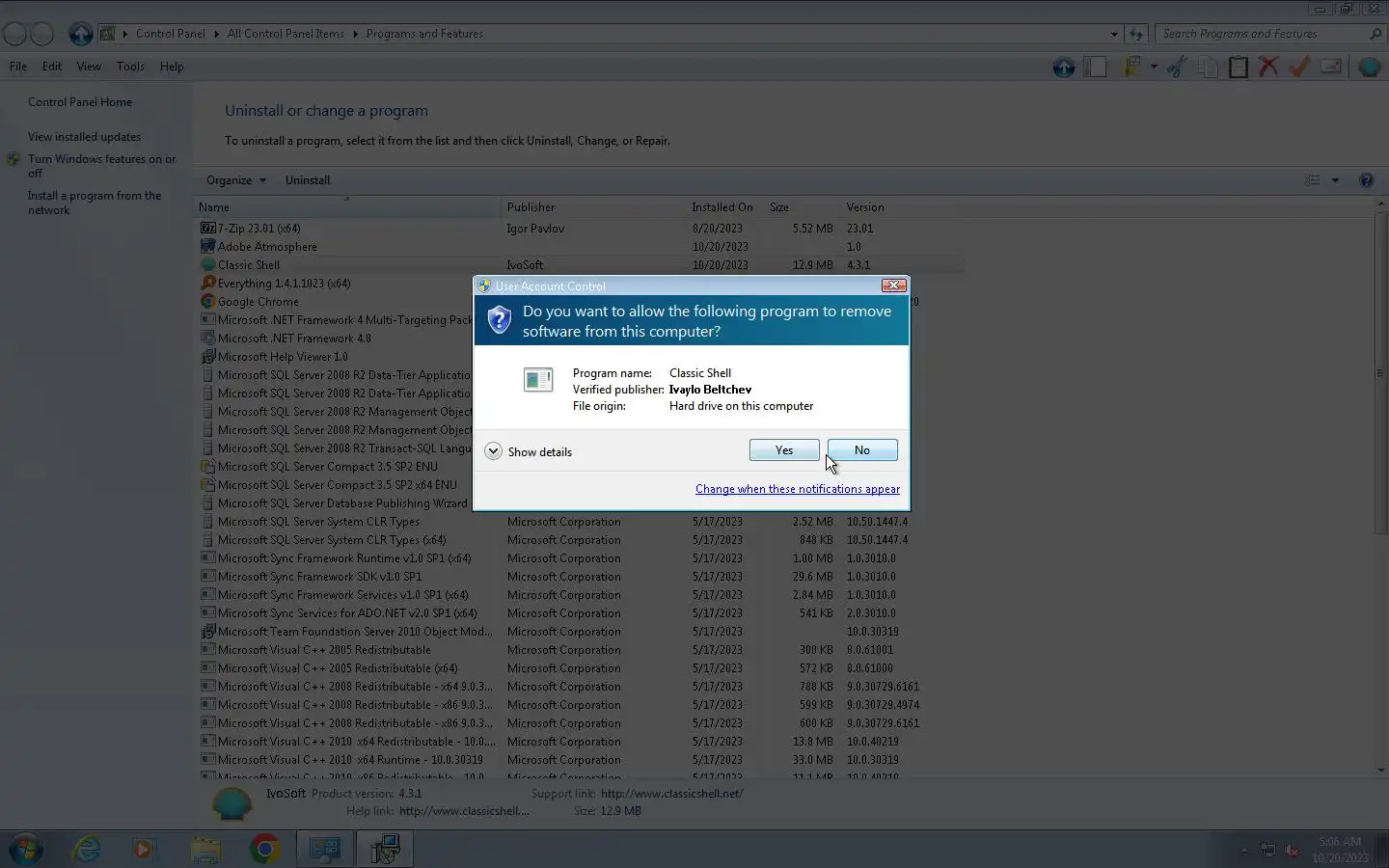The width and height of the screenshot is (1389, 868).
Task: Click the blue Help icon
Action: 1366,180
